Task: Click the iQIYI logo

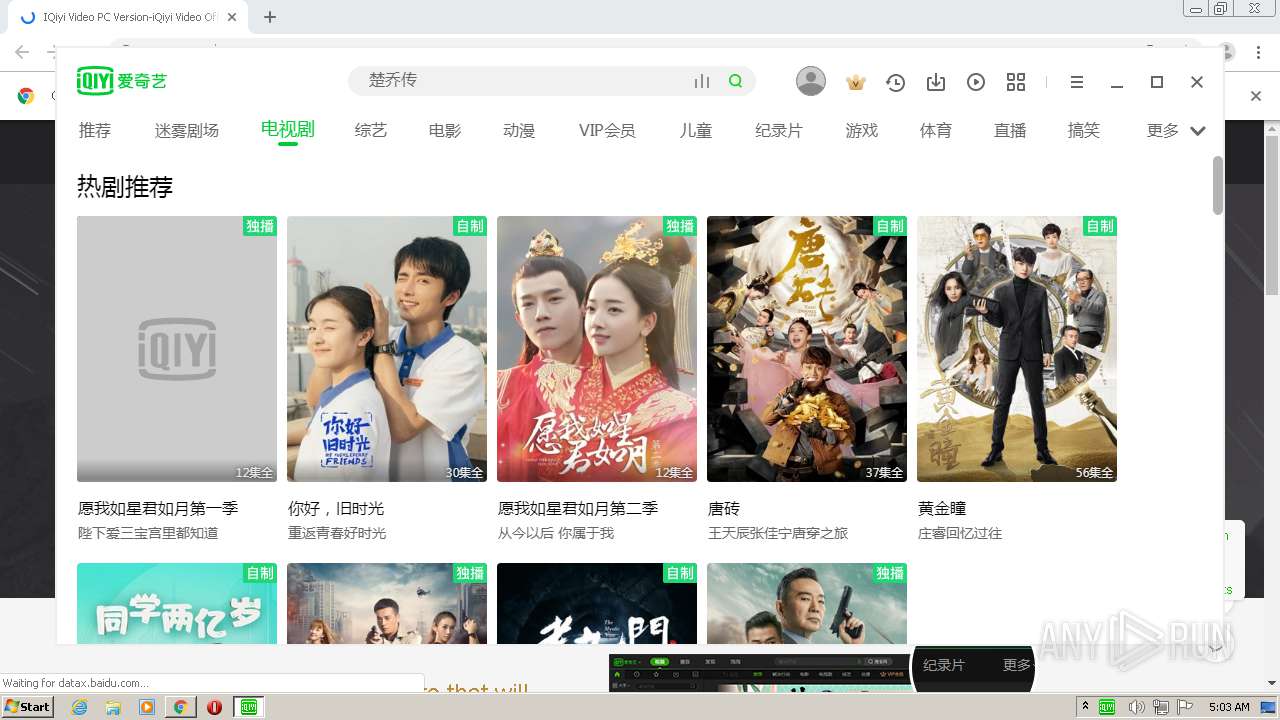Action: (x=121, y=82)
